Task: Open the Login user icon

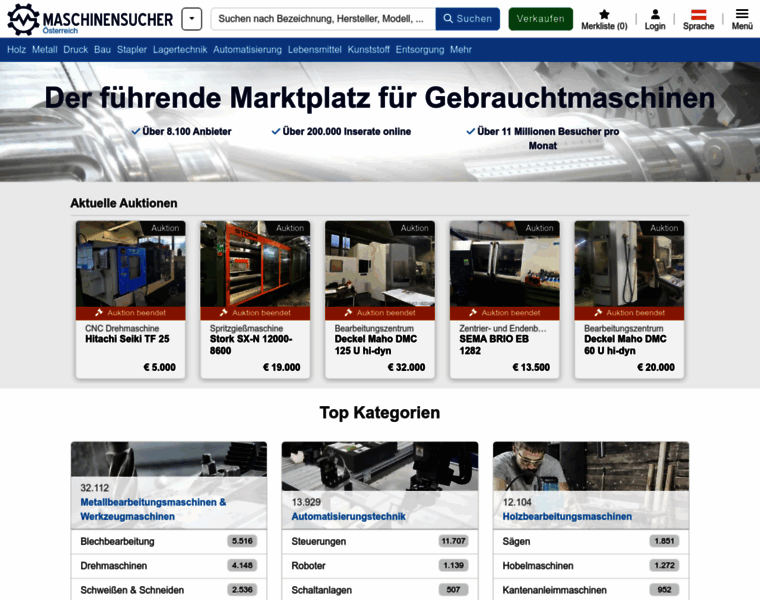Action: (x=655, y=14)
